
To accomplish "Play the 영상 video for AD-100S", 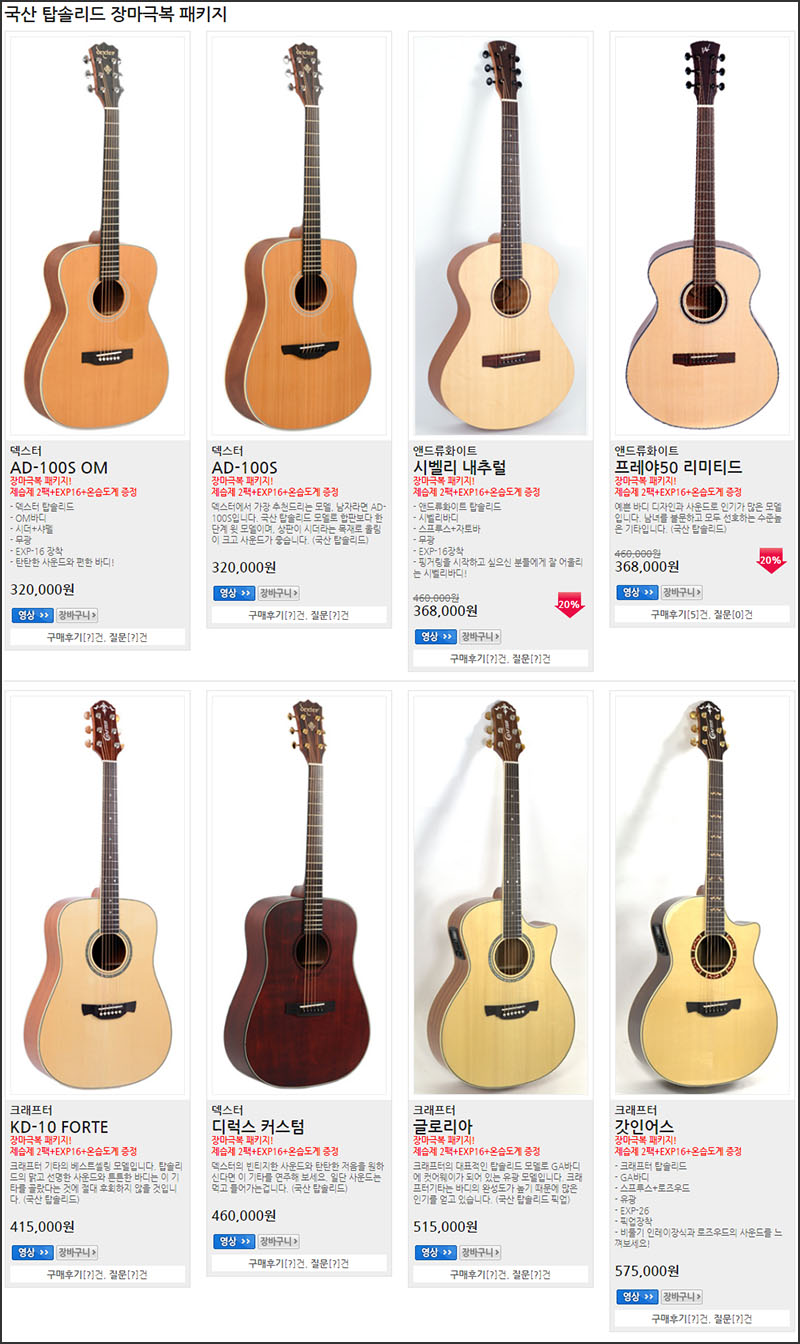I will [234, 593].
